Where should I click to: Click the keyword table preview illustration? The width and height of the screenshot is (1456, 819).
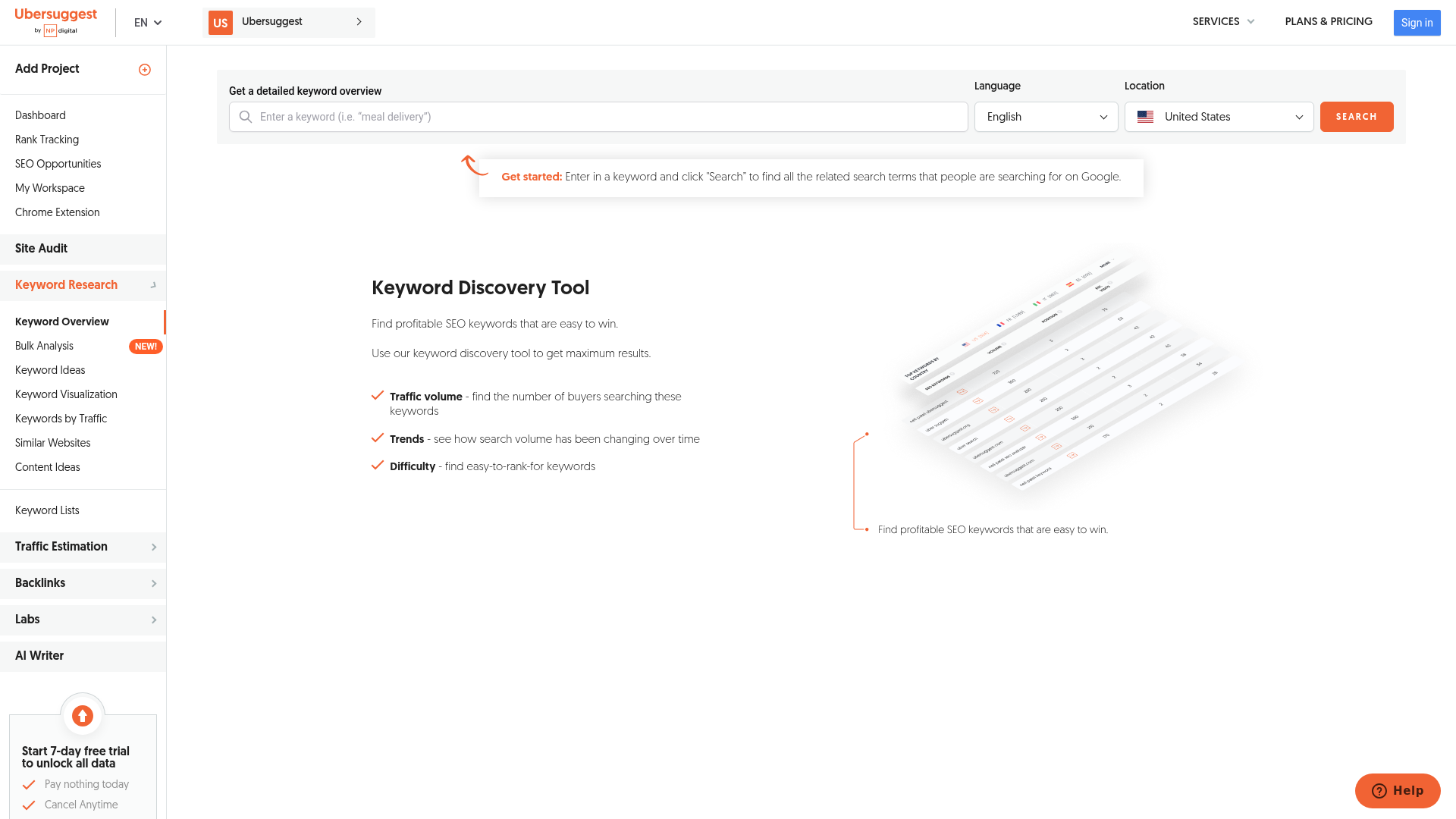coord(1073,375)
